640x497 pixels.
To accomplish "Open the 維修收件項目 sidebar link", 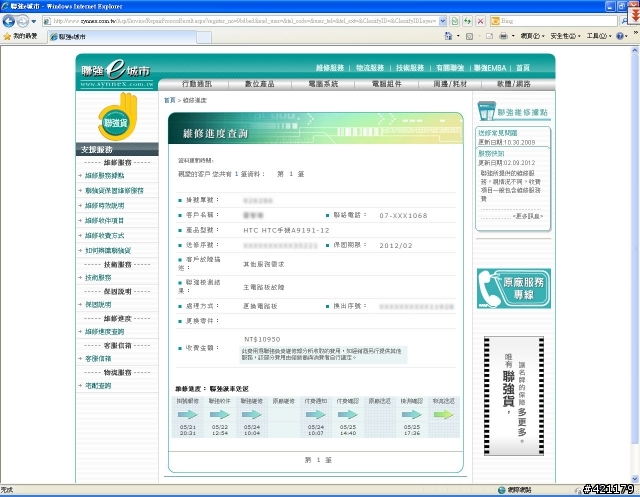I will (104, 221).
